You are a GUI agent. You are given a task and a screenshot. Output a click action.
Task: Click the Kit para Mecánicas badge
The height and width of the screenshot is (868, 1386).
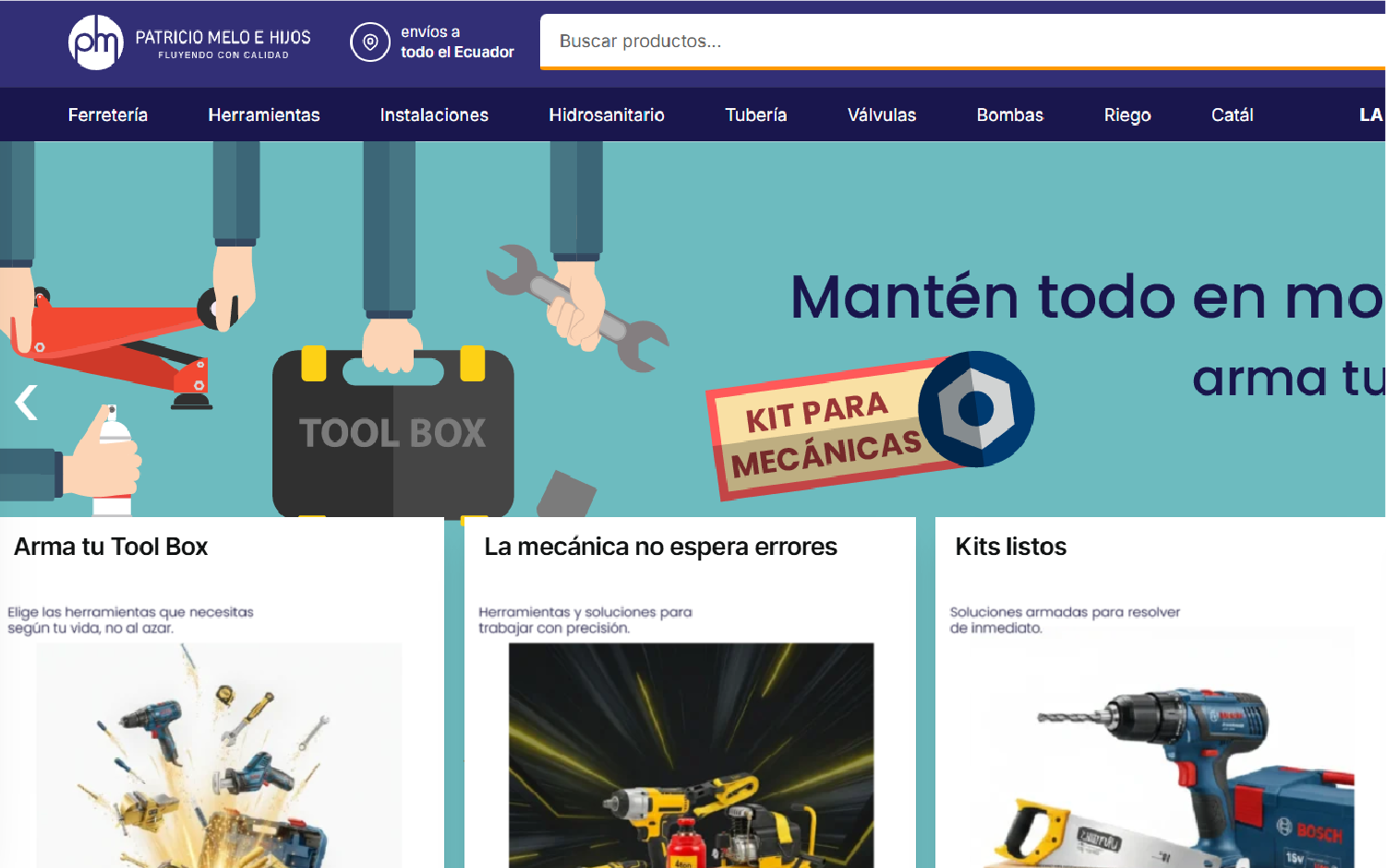870,426
